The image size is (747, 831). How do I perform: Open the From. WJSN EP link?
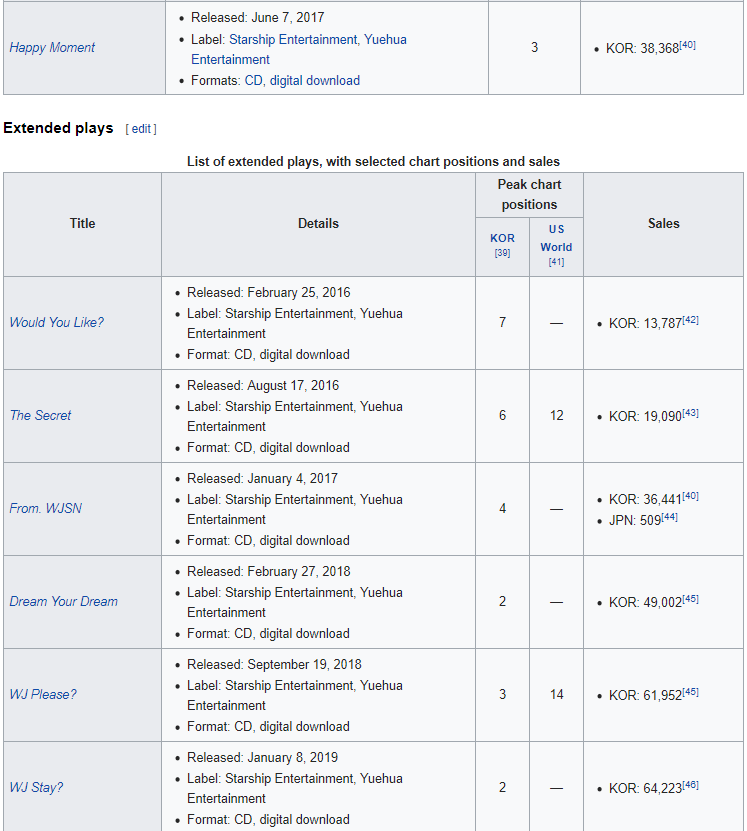coord(46,509)
